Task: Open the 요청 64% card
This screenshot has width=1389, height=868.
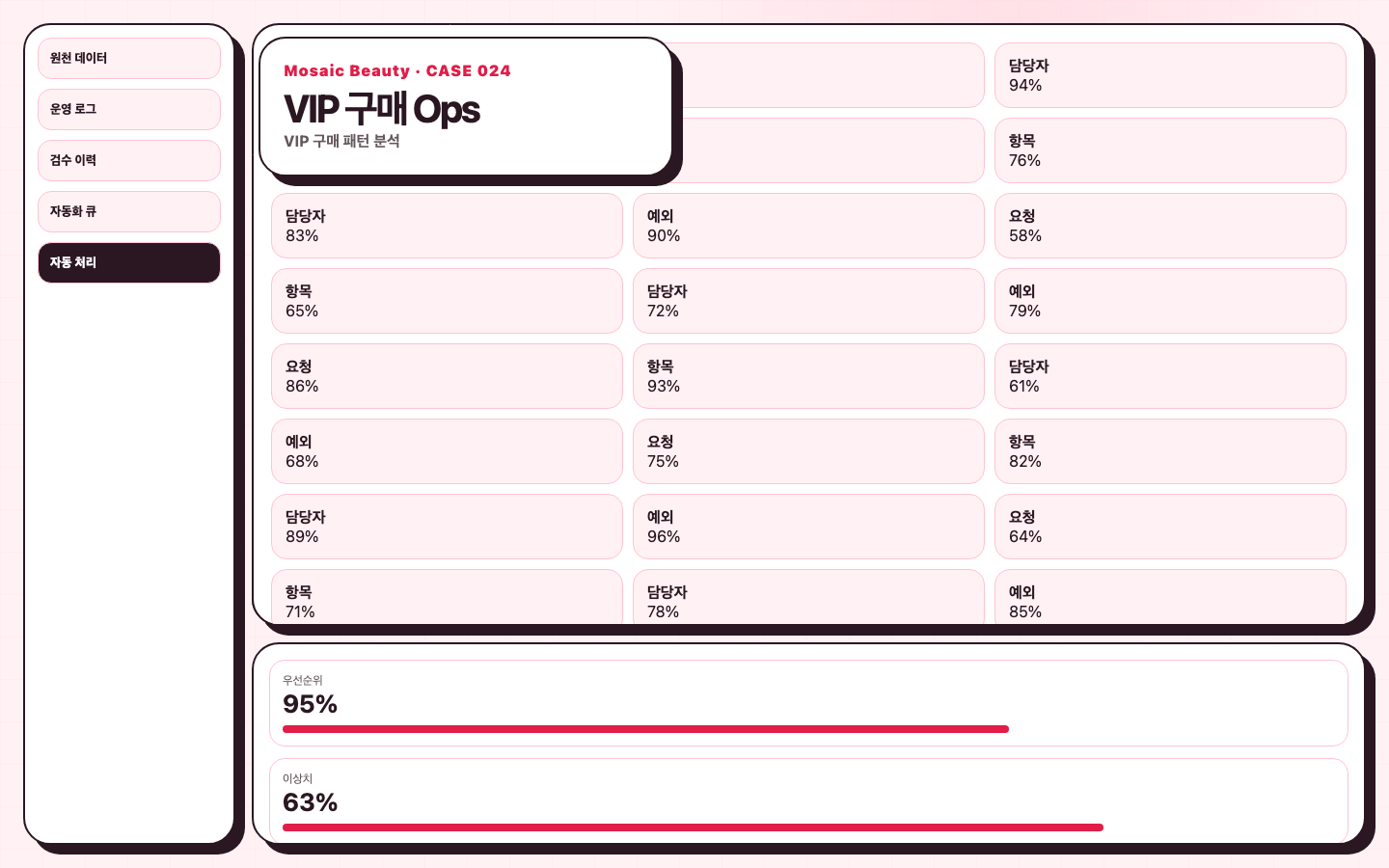Action: click(x=1170, y=527)
